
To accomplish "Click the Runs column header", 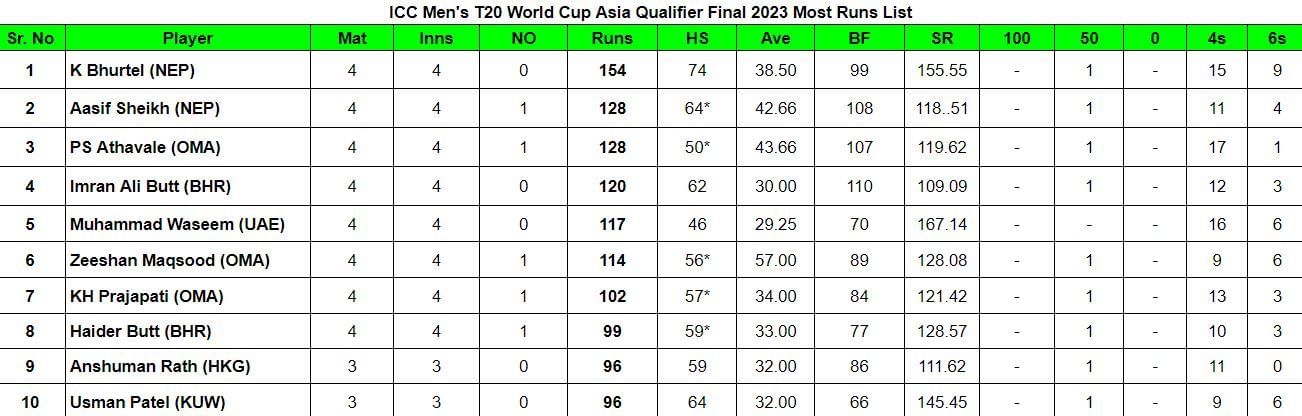I will [612, 39].
